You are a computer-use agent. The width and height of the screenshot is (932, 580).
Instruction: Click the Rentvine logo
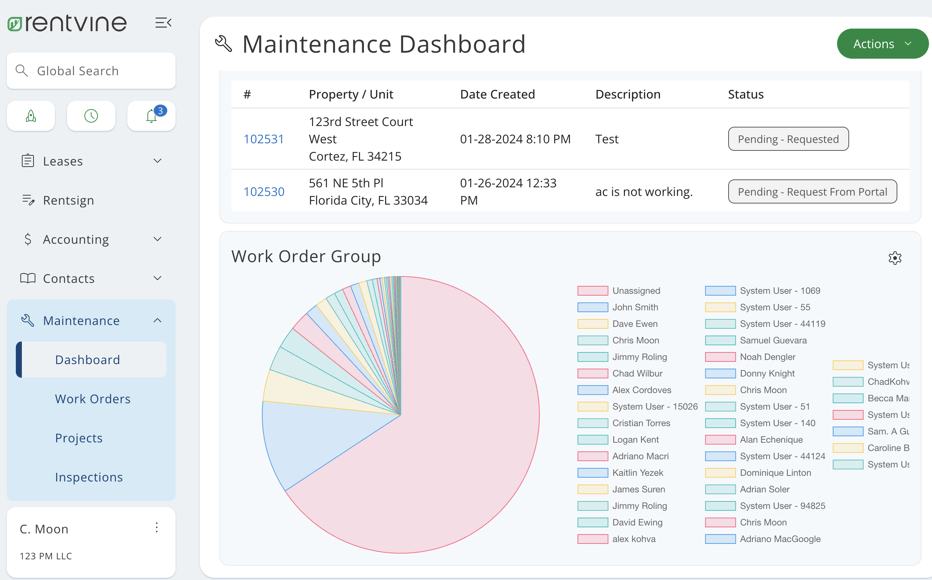(65, 22)
